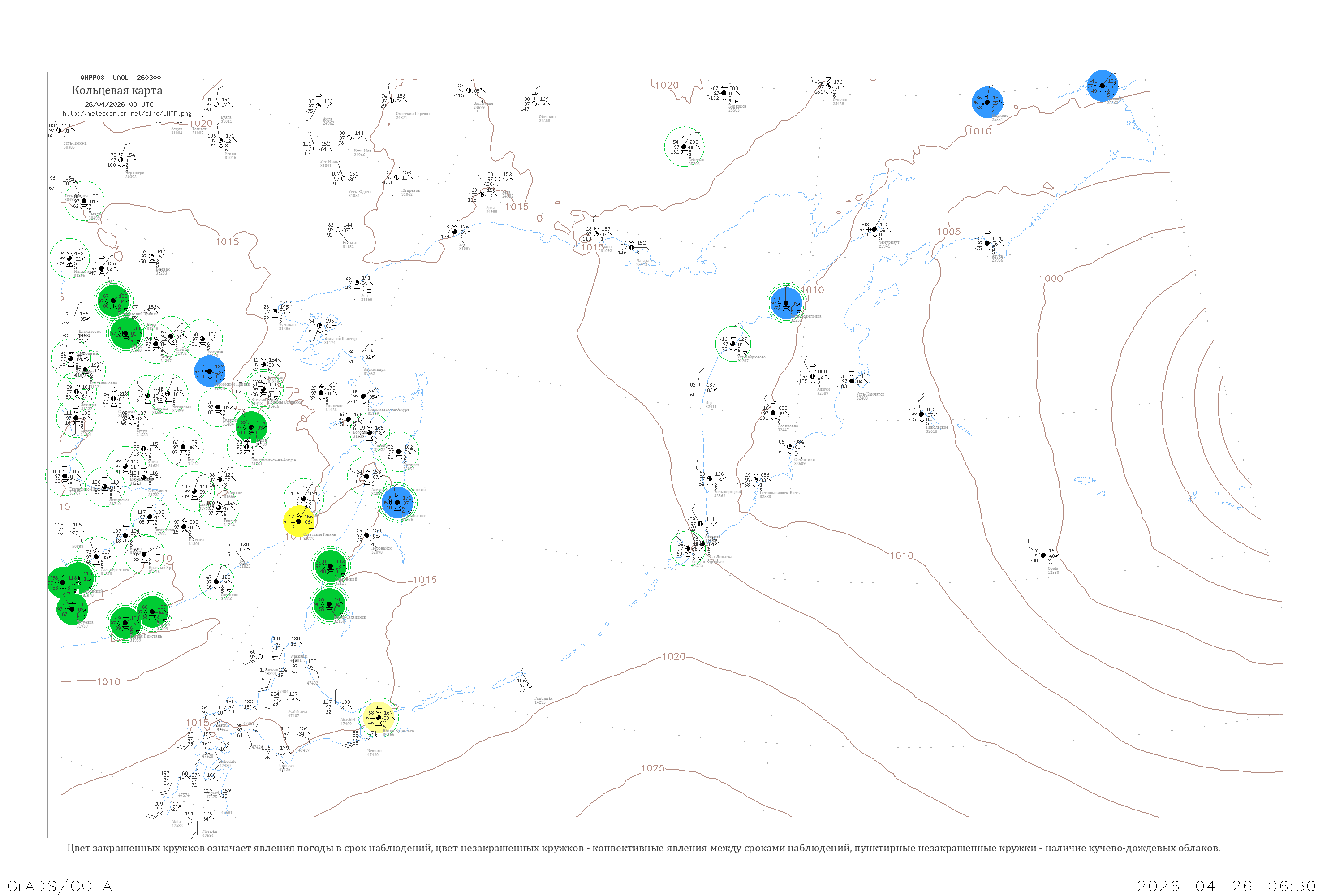This screenshot has width=1344, height=896.
Task: Click the pale yellow marker at Южно-Курильск
Action: tap(378, 718)
